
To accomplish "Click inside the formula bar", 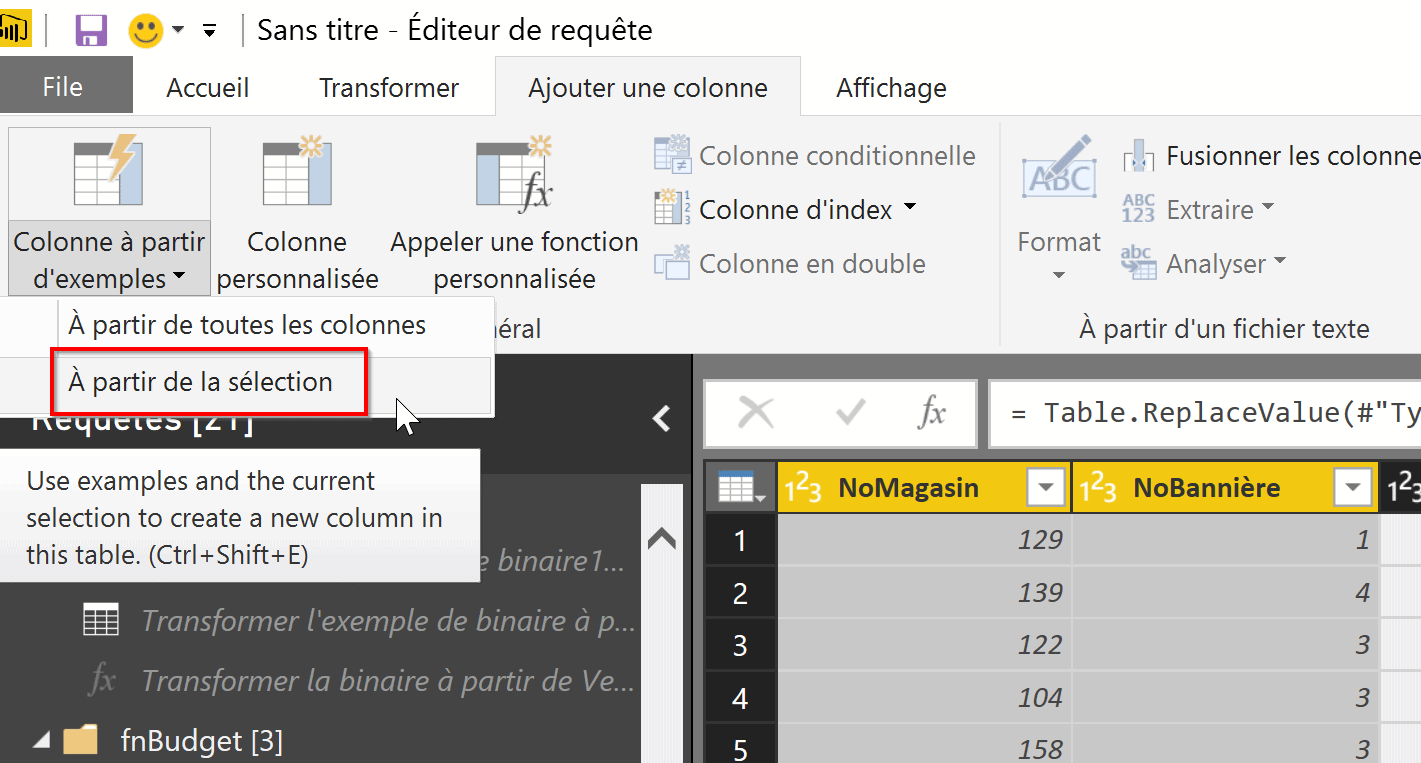I will pyautogui.click(x=1200, y=413).
